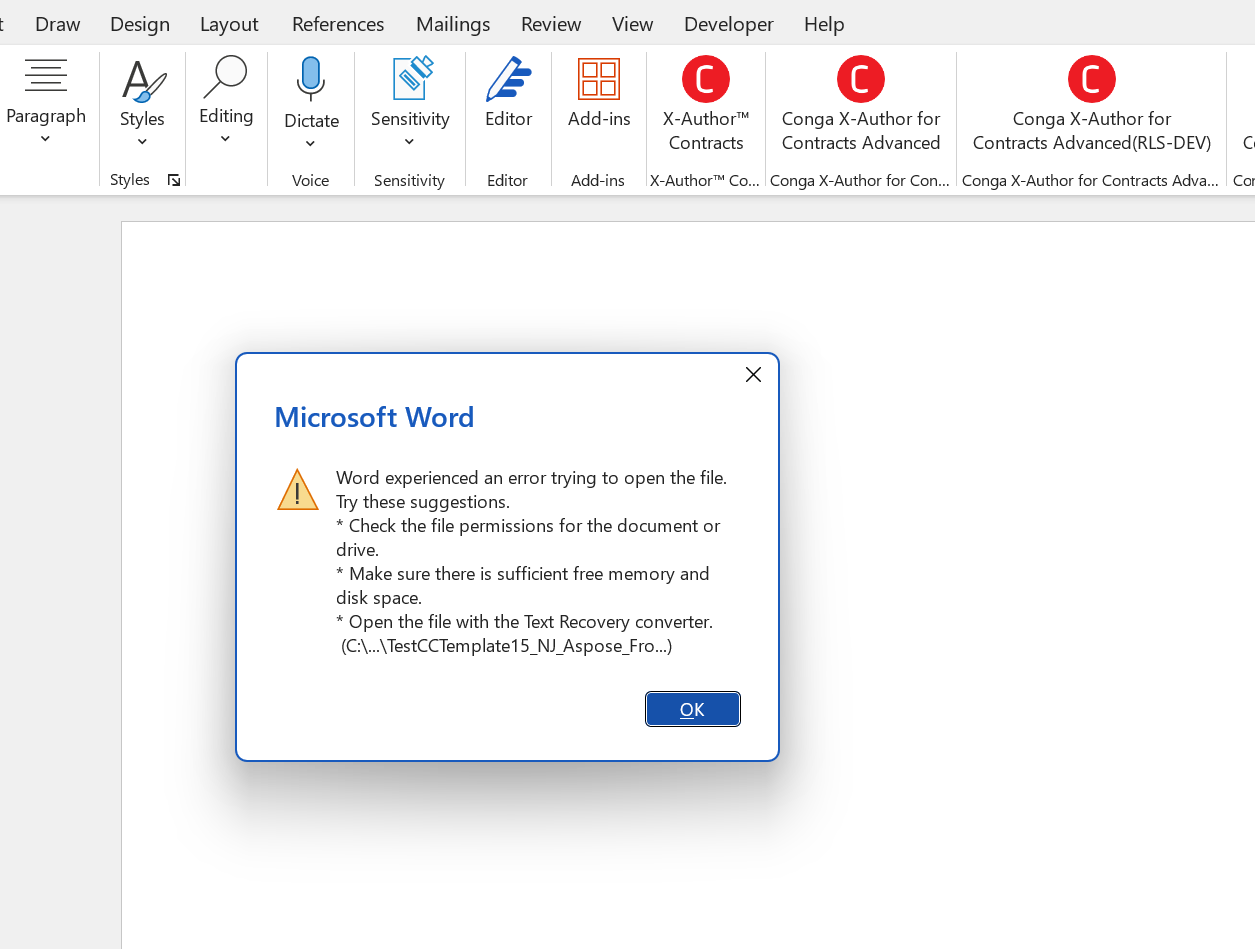1255x949 pixels.
Task: Open the Mailings ribbon tab
Action: coord(453,23)
